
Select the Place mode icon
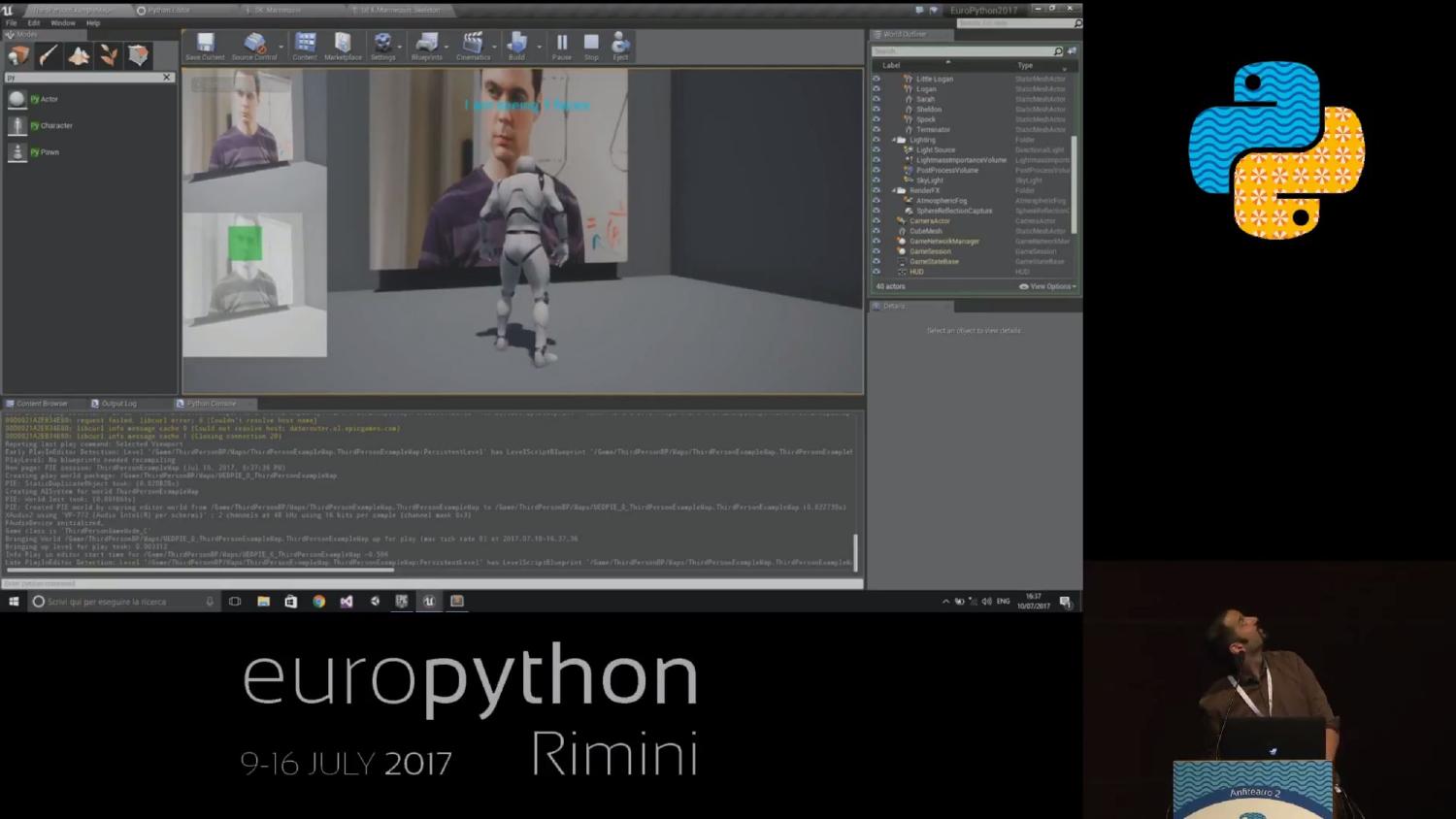click(18, 55)
